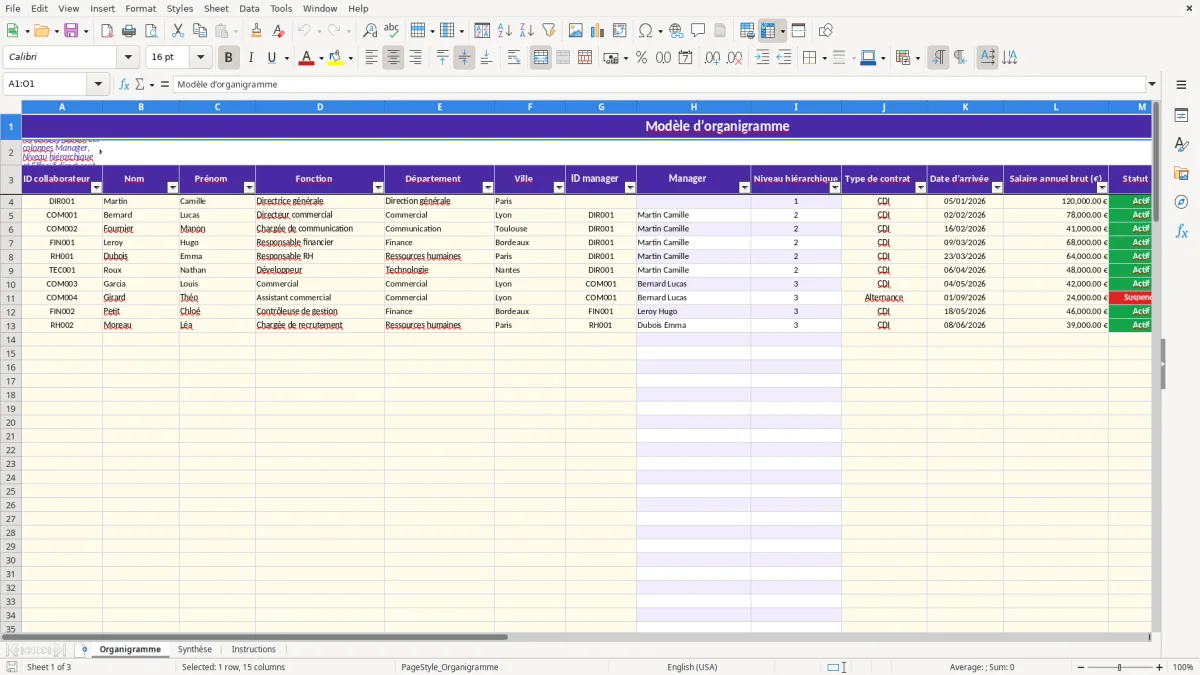Toggle Wrap Text button
This screenshot has width=1200, height=675.
click(x=514, y=58)
